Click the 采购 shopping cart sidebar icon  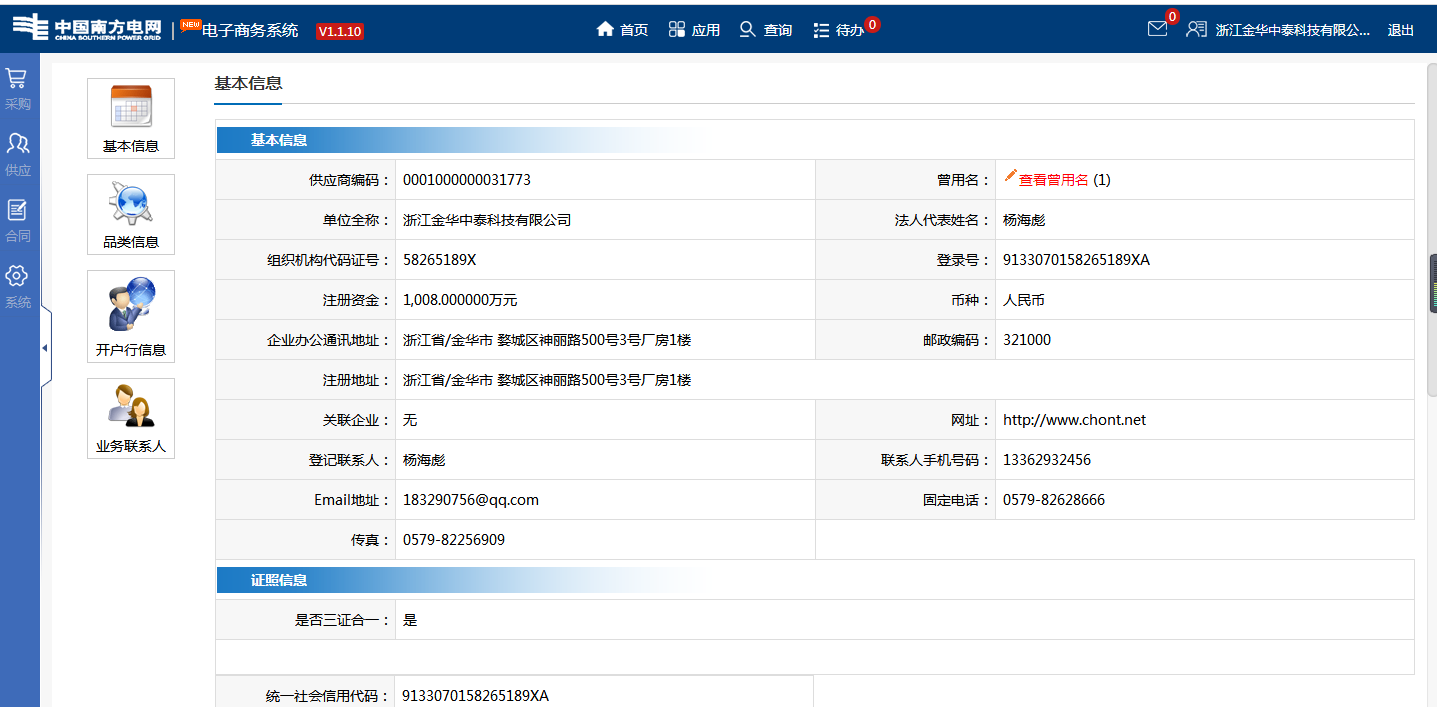click(17, 80)
